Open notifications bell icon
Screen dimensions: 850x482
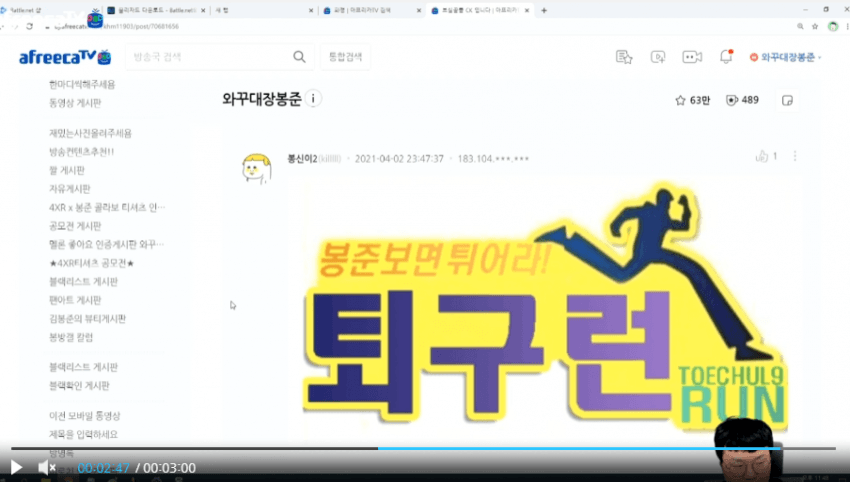(x=726, y=56)
